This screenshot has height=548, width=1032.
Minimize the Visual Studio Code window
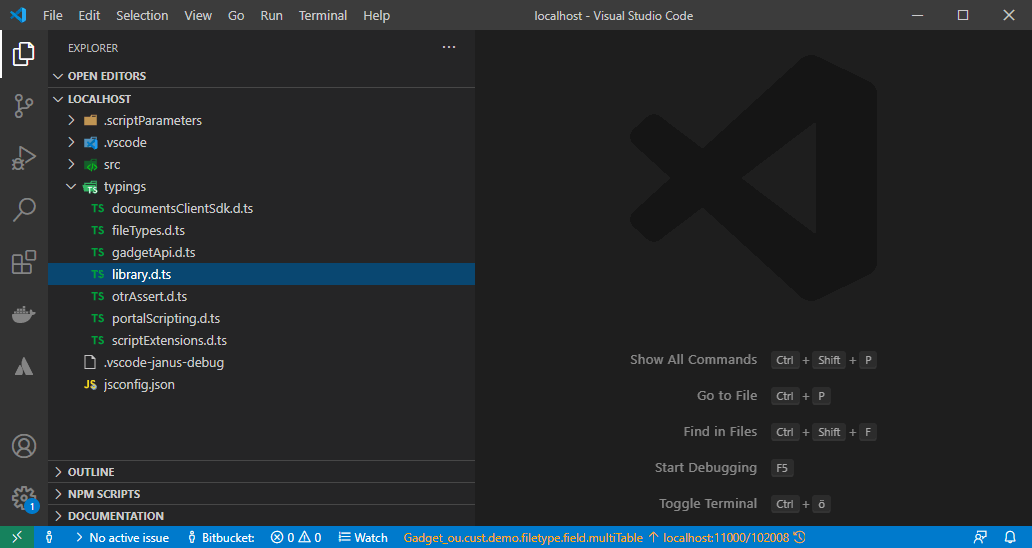917,15
